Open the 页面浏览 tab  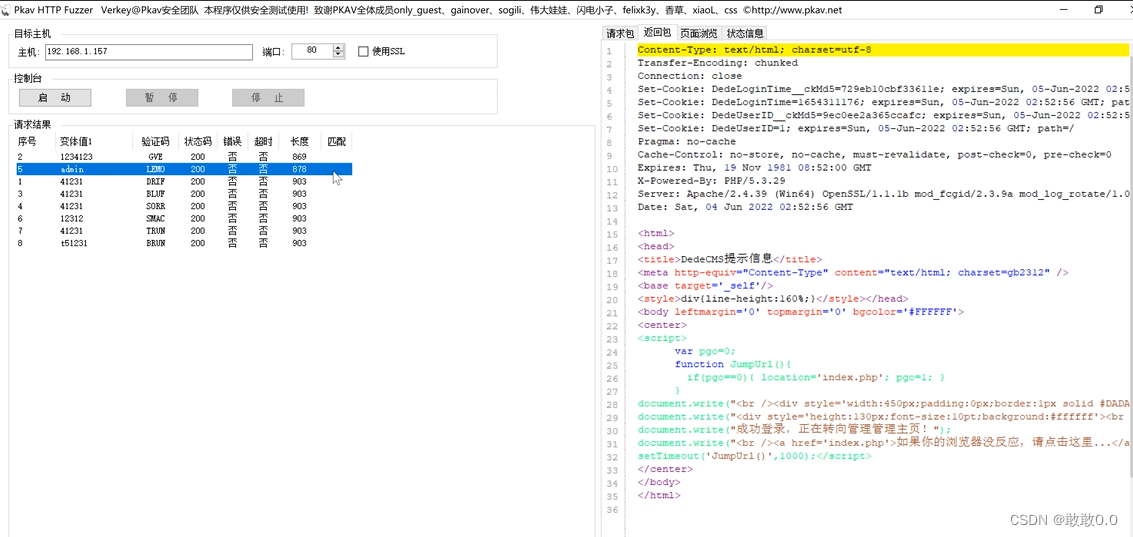pyautogui.click(x=699, y=33)
